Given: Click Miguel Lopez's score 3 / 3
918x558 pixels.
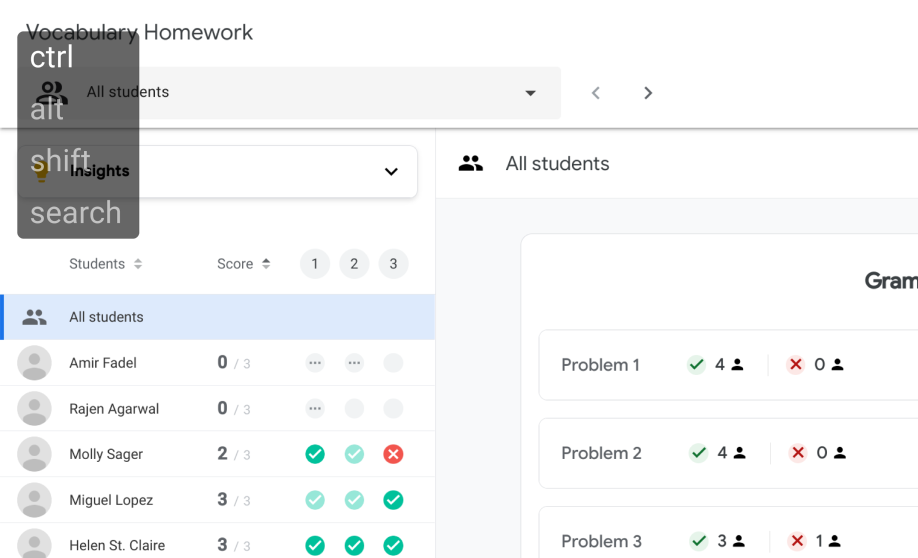Looking at the screenshot, I should click(234, 499).
